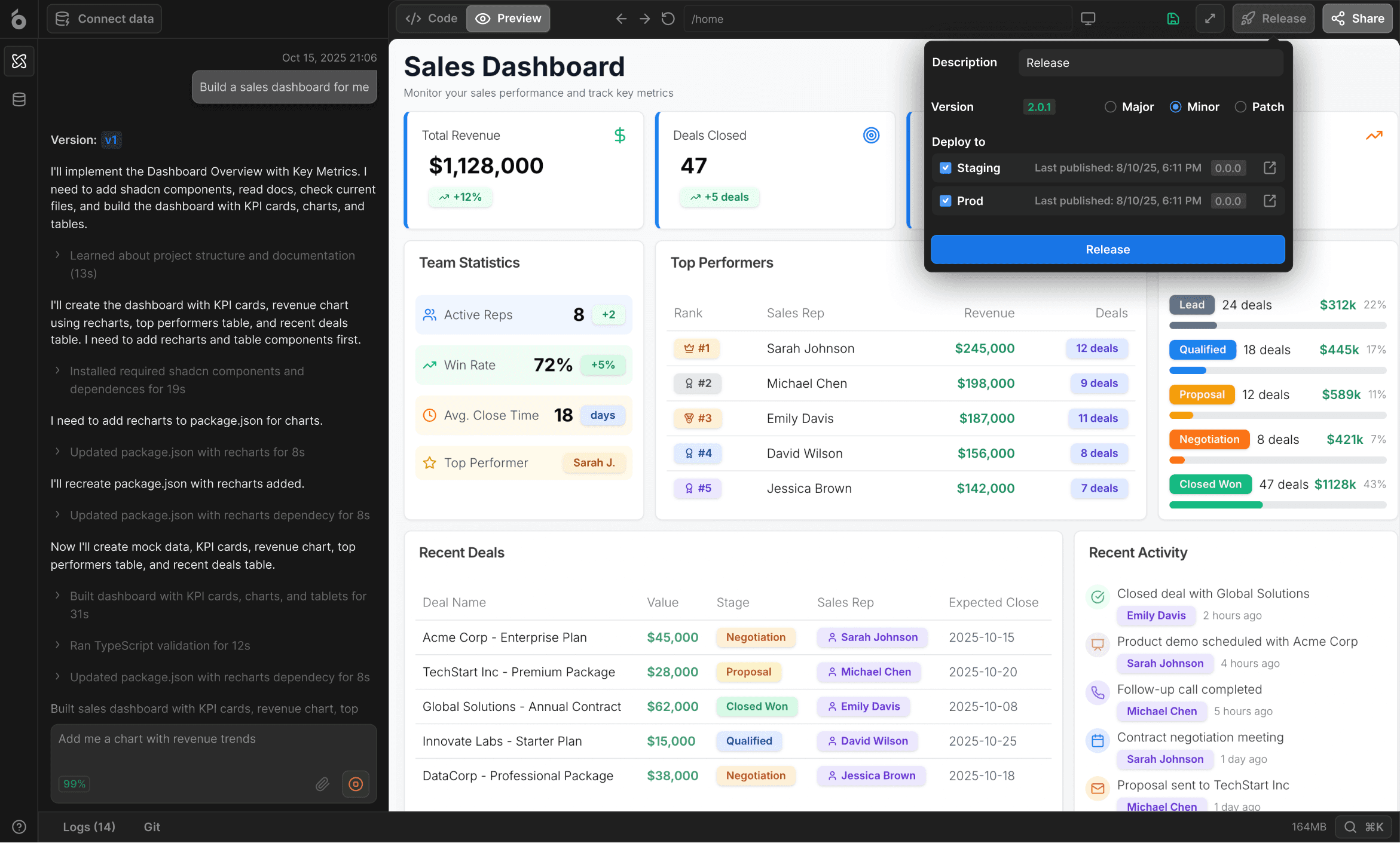Switch to the Code tab
Screen dimensions: 1400x843
click(432, 19)
